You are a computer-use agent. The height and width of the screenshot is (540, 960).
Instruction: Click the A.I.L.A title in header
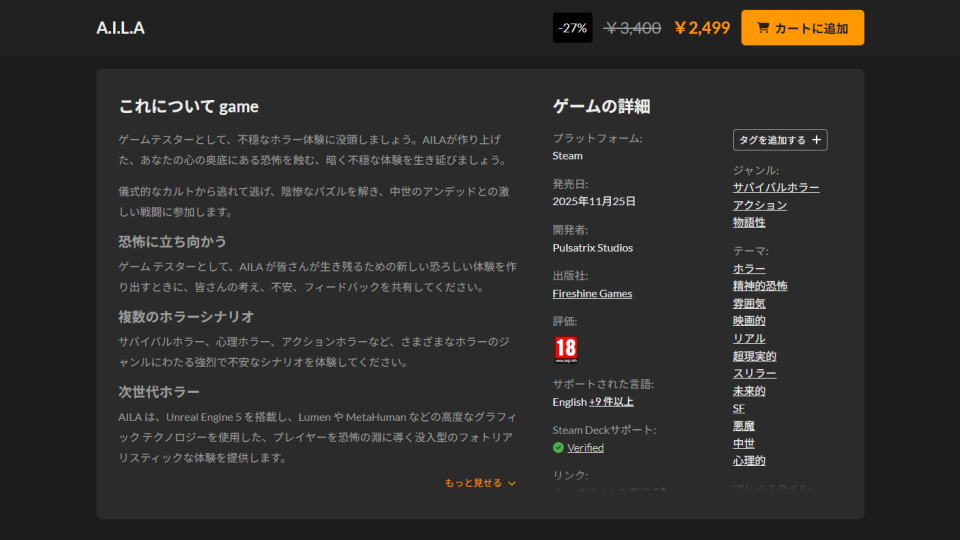(121, 28)
